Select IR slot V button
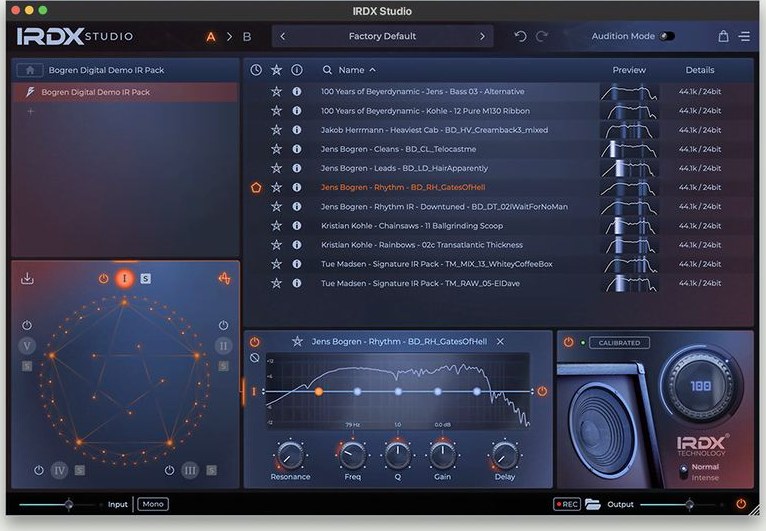 (x=27, y=346)
